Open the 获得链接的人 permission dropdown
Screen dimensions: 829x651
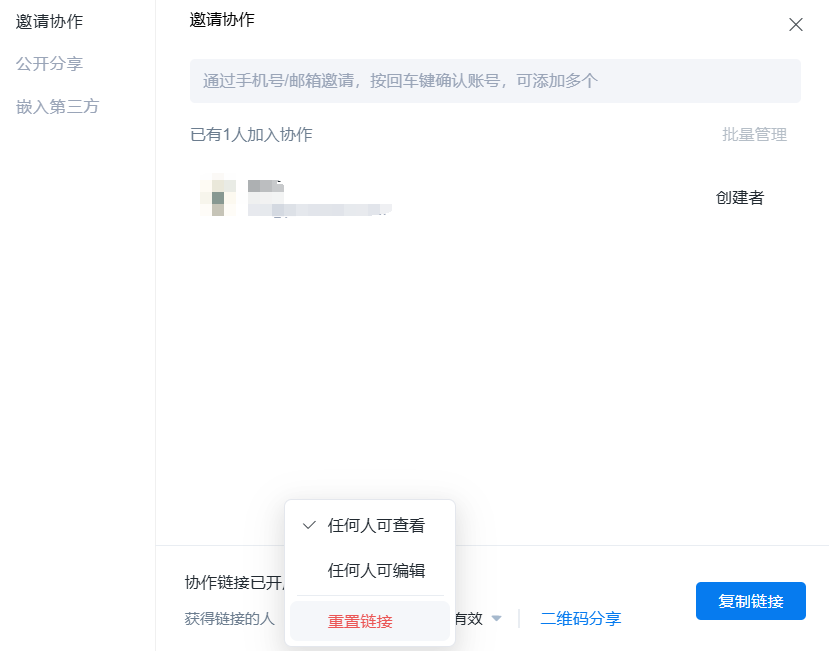(x=230, y=618)
